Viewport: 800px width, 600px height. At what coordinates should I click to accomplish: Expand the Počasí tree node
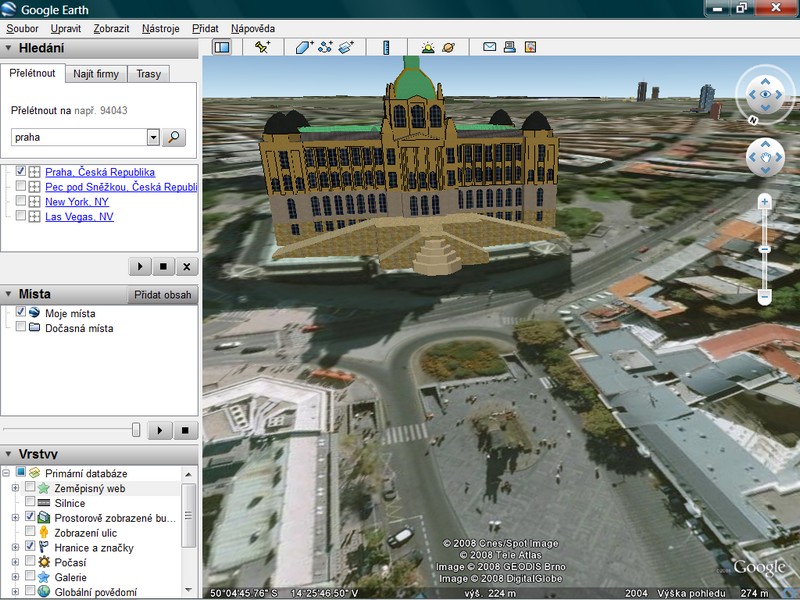15,562
